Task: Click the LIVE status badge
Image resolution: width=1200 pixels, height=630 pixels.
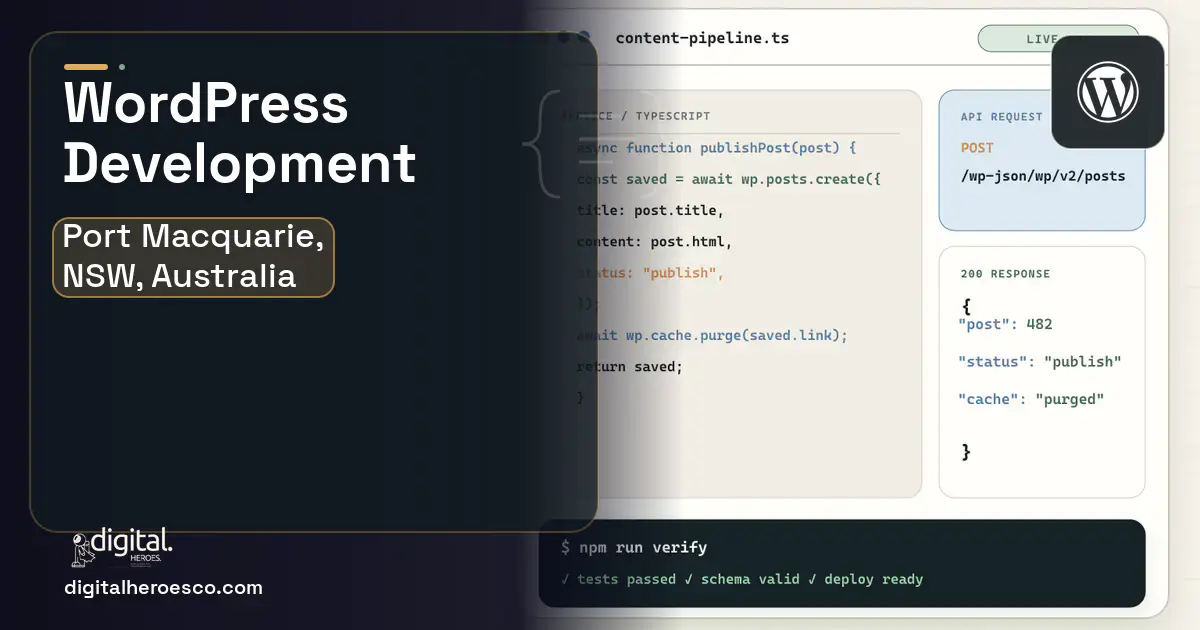Action: pyautogui.click(x=1058, y=39)
